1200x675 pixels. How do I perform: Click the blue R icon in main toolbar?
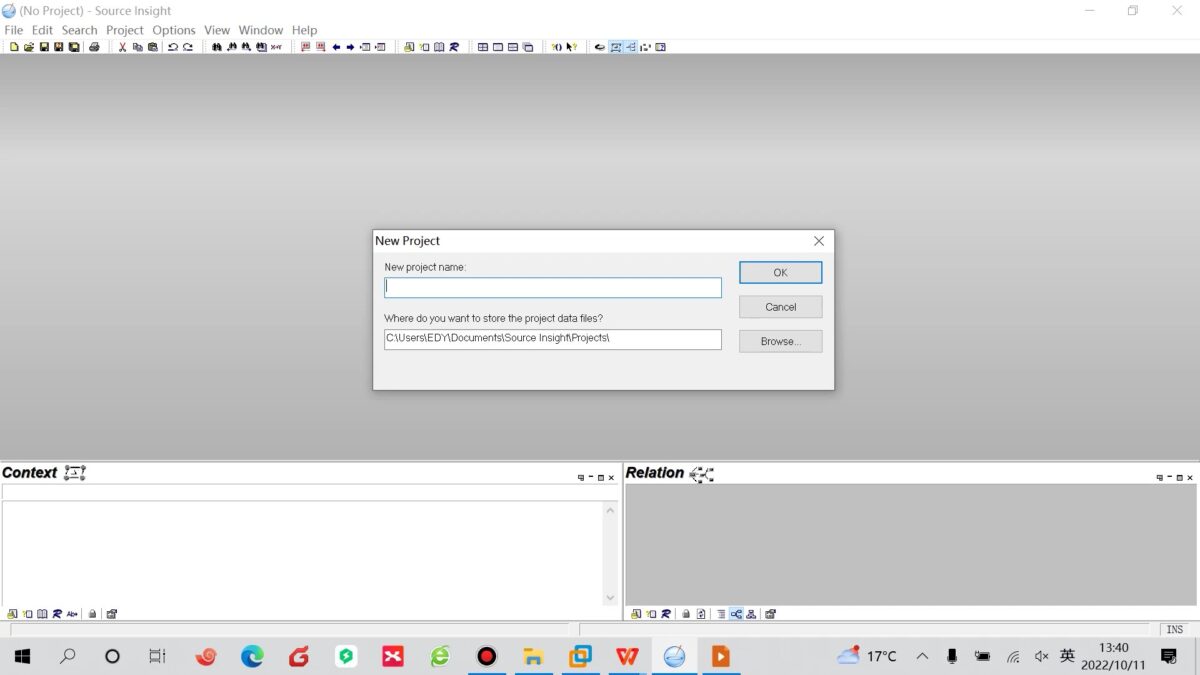[454, 47]
